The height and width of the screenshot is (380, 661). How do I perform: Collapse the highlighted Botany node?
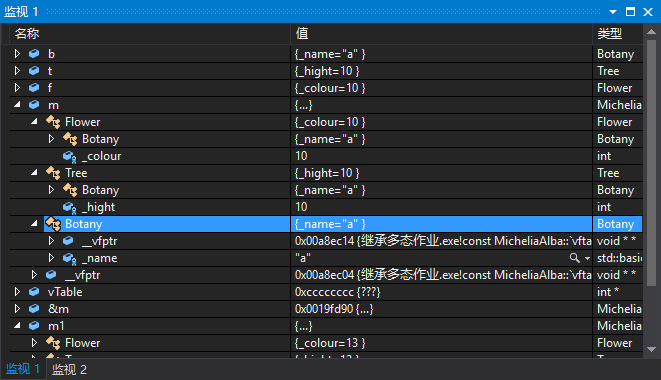tap(34, 223)
